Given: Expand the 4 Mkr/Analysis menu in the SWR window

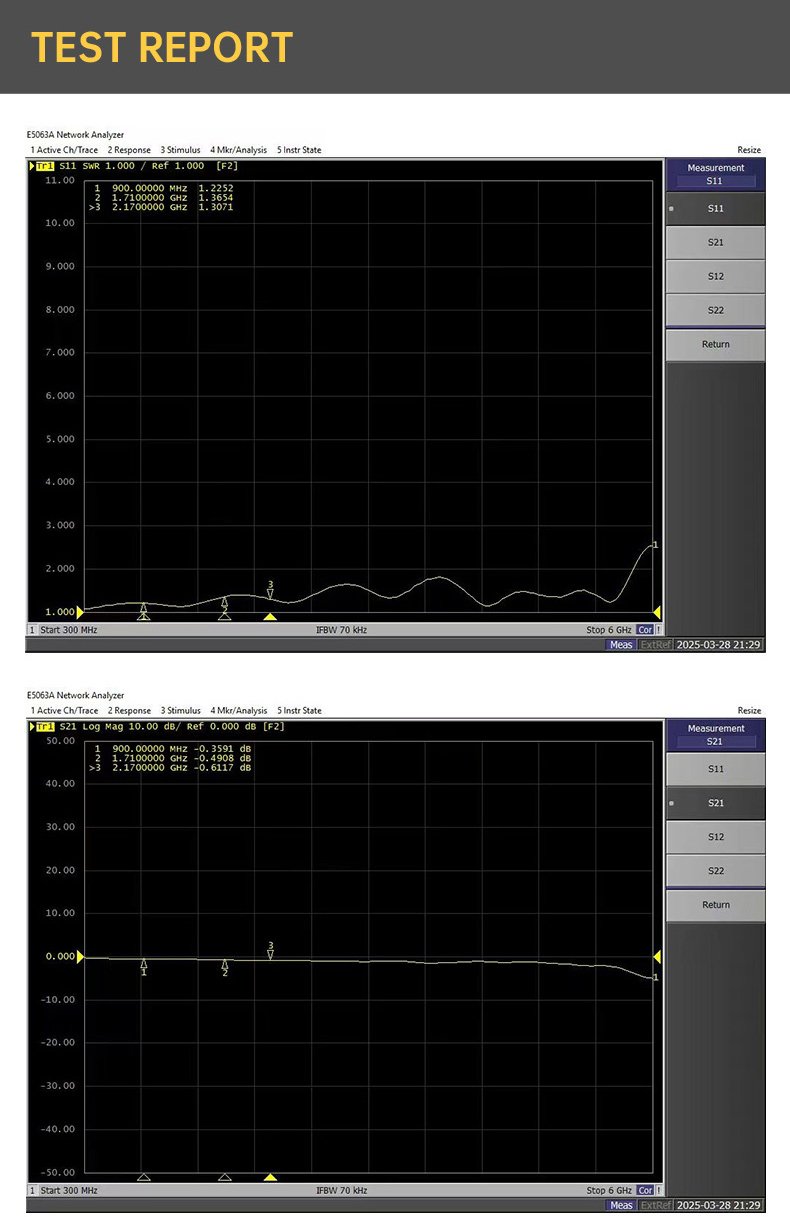Looking at the screenshot, I should (238, 150).
